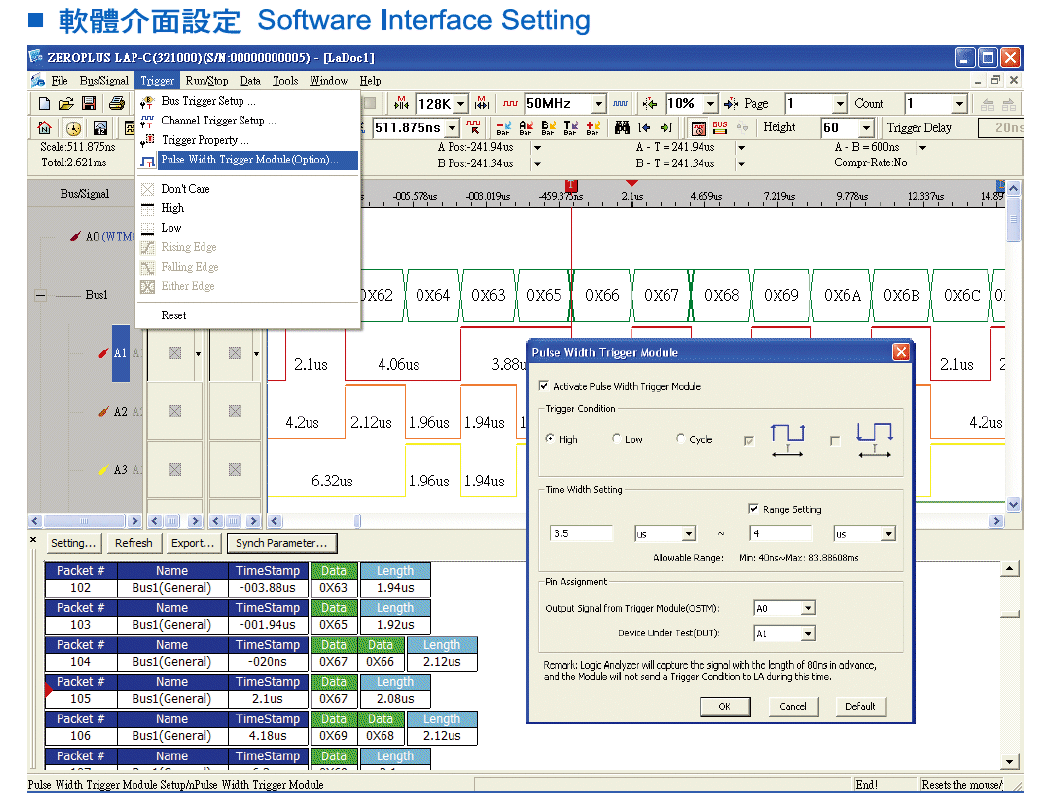This screenshot has height=810, width=1038.
Task: Open the 10% trigger position dropdown
Action: [x=710, y=104]
